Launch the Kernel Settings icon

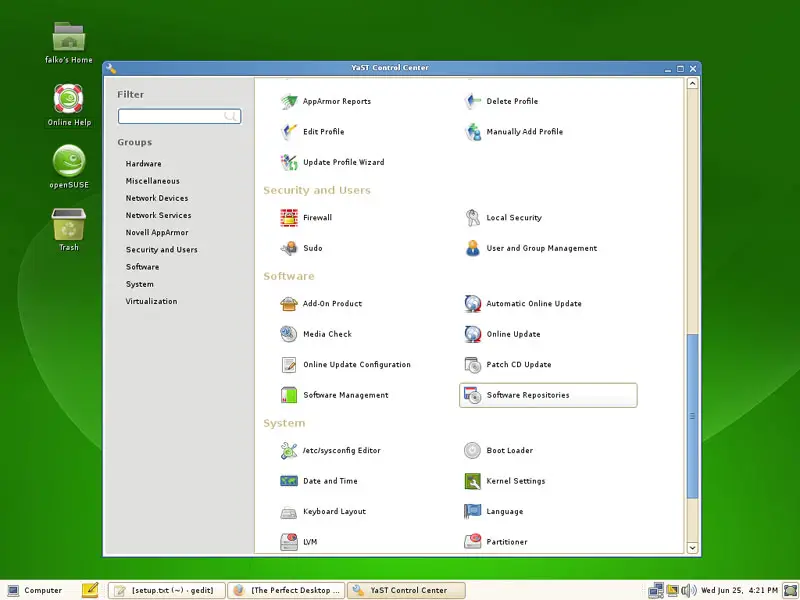click(x=472, y=481)
